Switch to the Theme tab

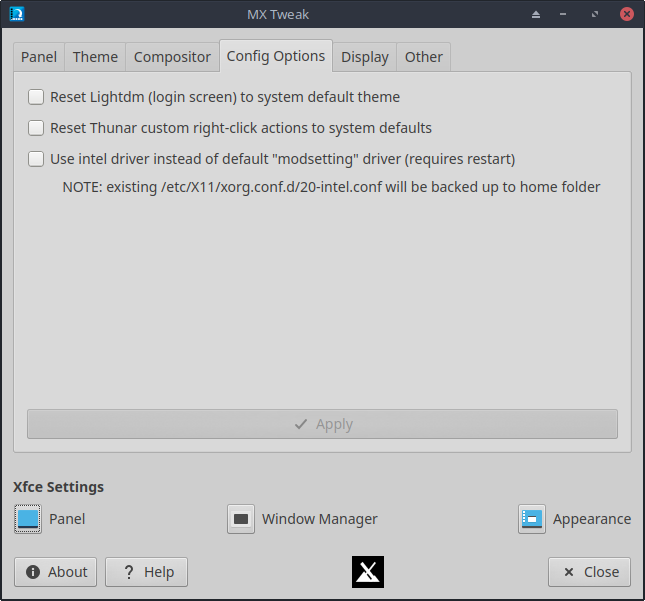click(95, 57)
